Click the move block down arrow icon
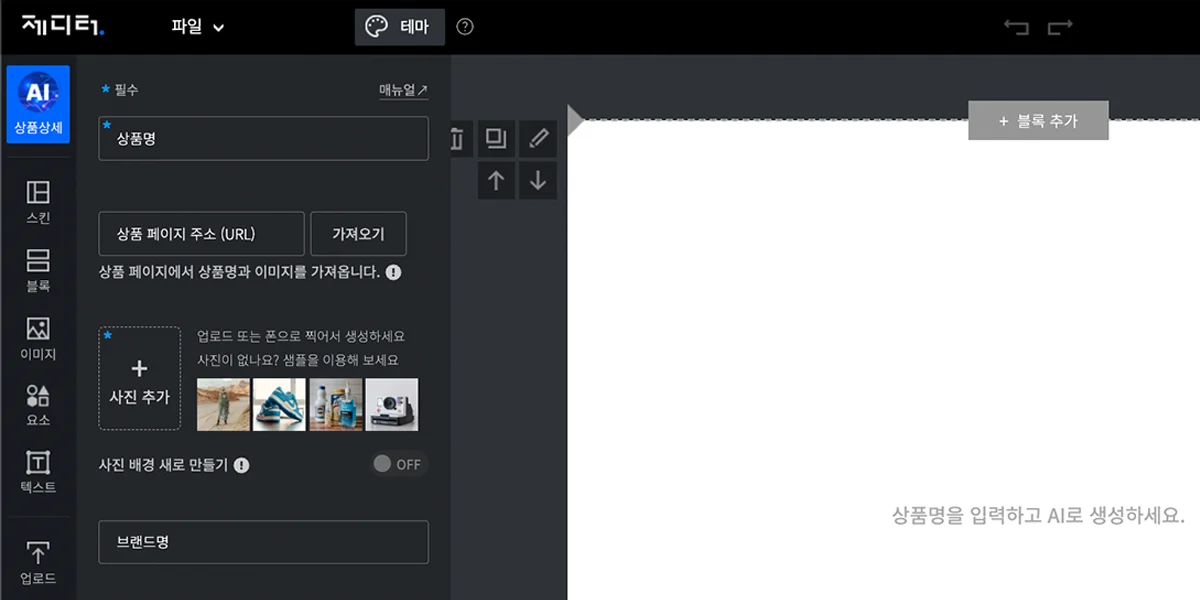Viewport: 1200px width, 600px height. [x=538, y=181]
